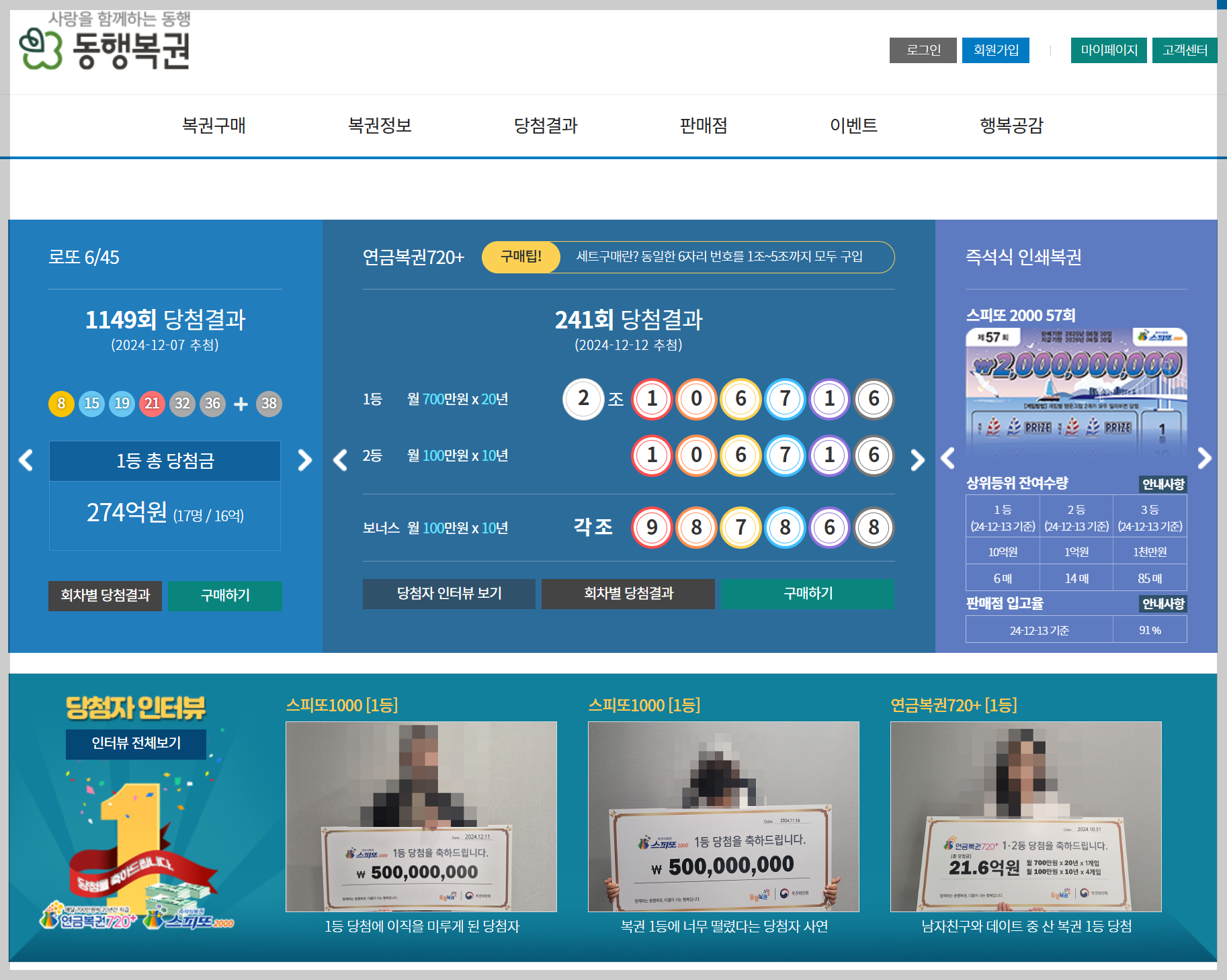
Task: Click the yellow 구매팁! badge
Action: pyautogui.click(x=521, y=257)
